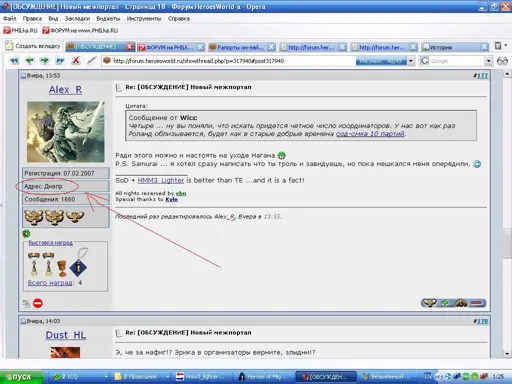Follow the сод-смка 10 партий link
The image size is (512, 384).
click(370, 134)
